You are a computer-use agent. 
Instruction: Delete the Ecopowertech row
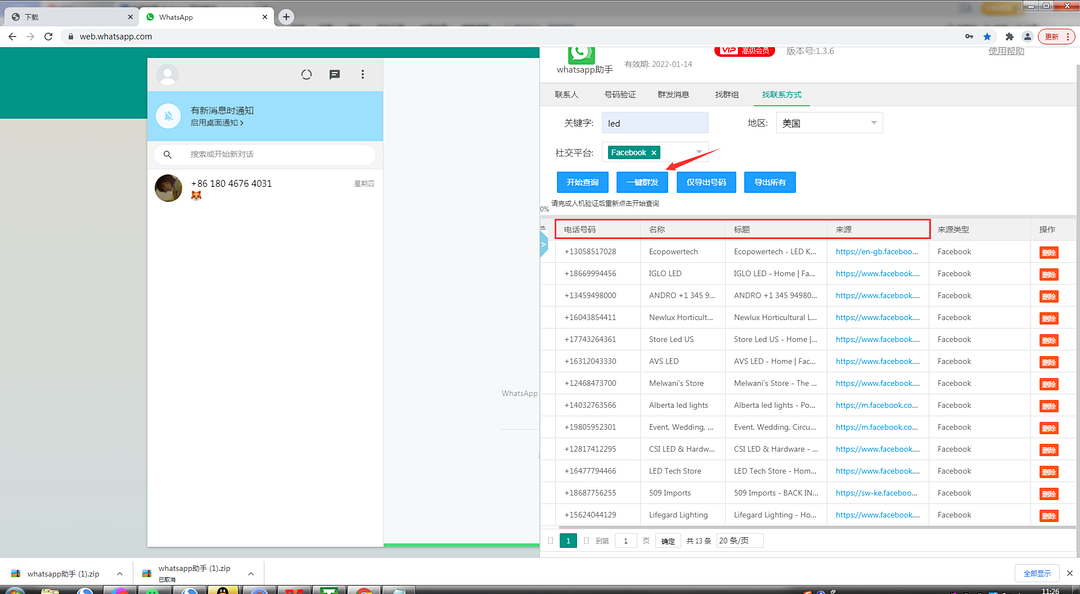[x=1048, y=252]
